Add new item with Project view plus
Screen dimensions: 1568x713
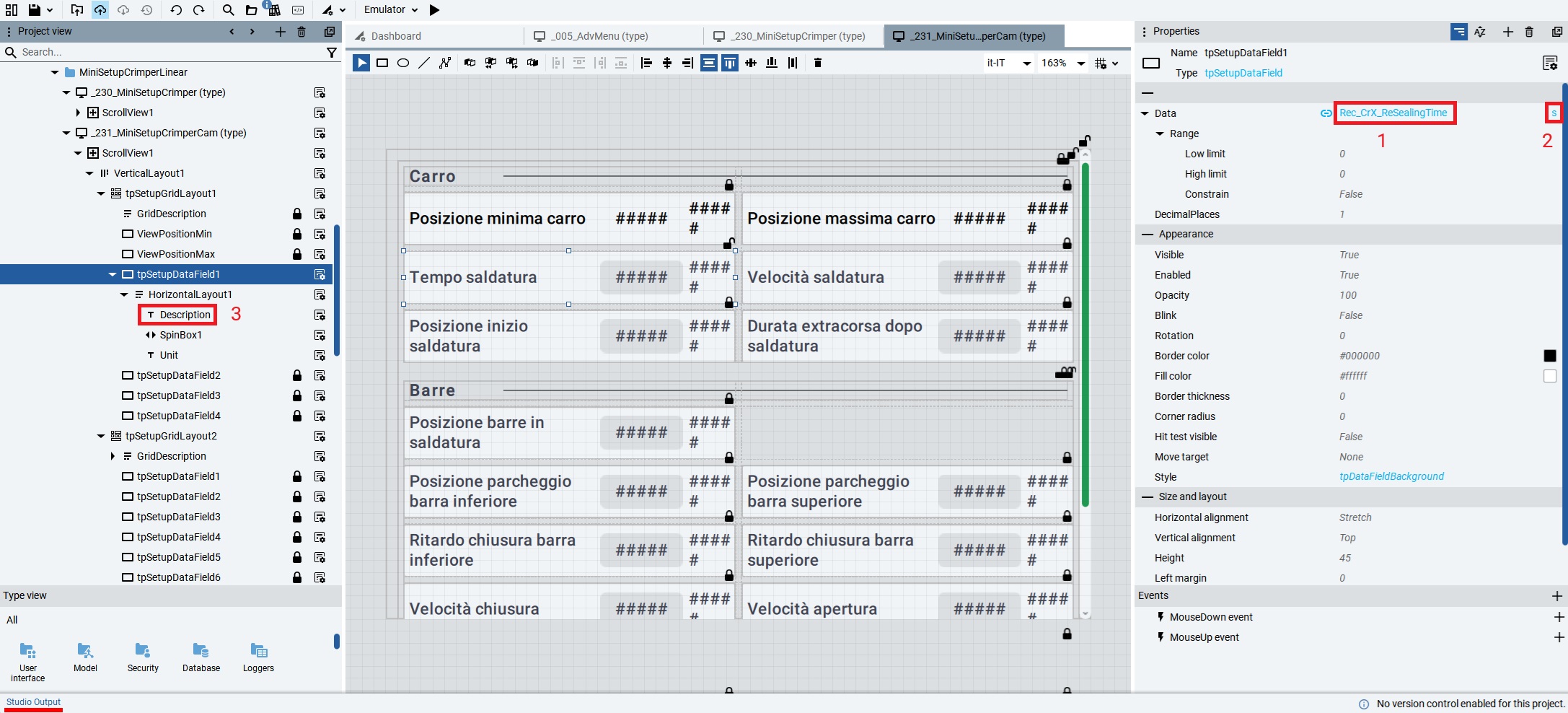point(280,32)
